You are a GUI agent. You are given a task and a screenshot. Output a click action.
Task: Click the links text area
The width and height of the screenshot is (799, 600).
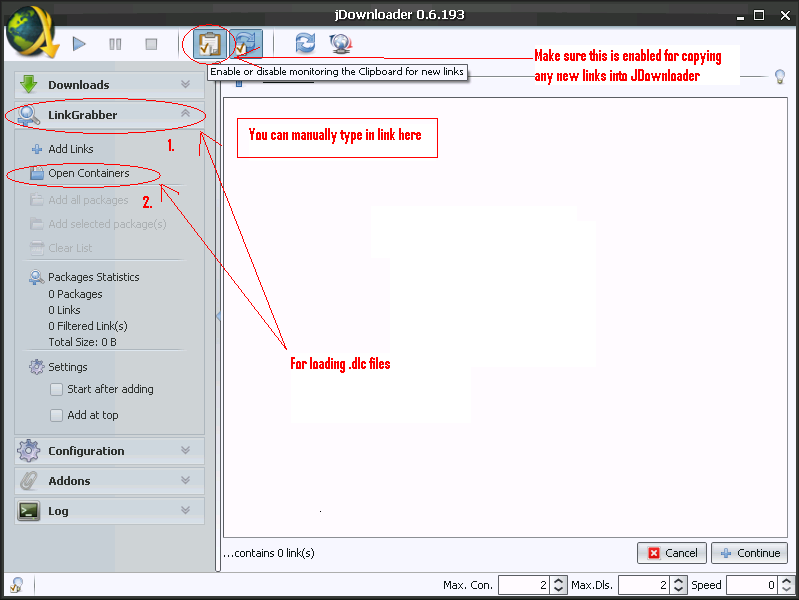505,317
